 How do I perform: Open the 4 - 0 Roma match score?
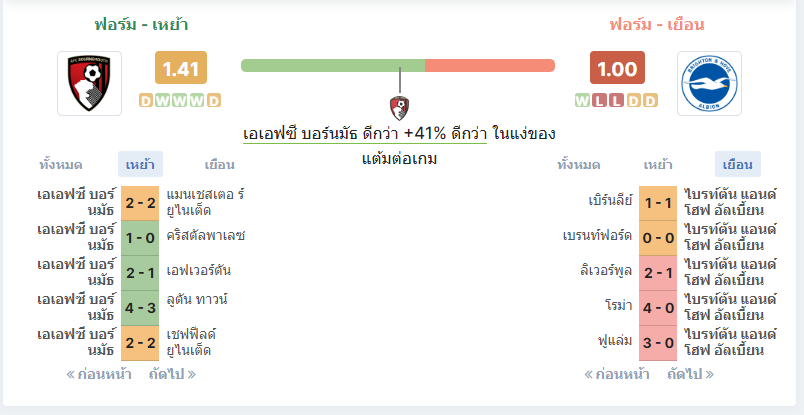click(658, 308)
